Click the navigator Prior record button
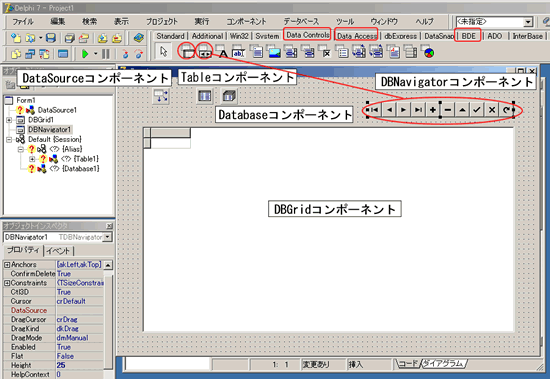 pyautogui.click(x=389, y=110)
